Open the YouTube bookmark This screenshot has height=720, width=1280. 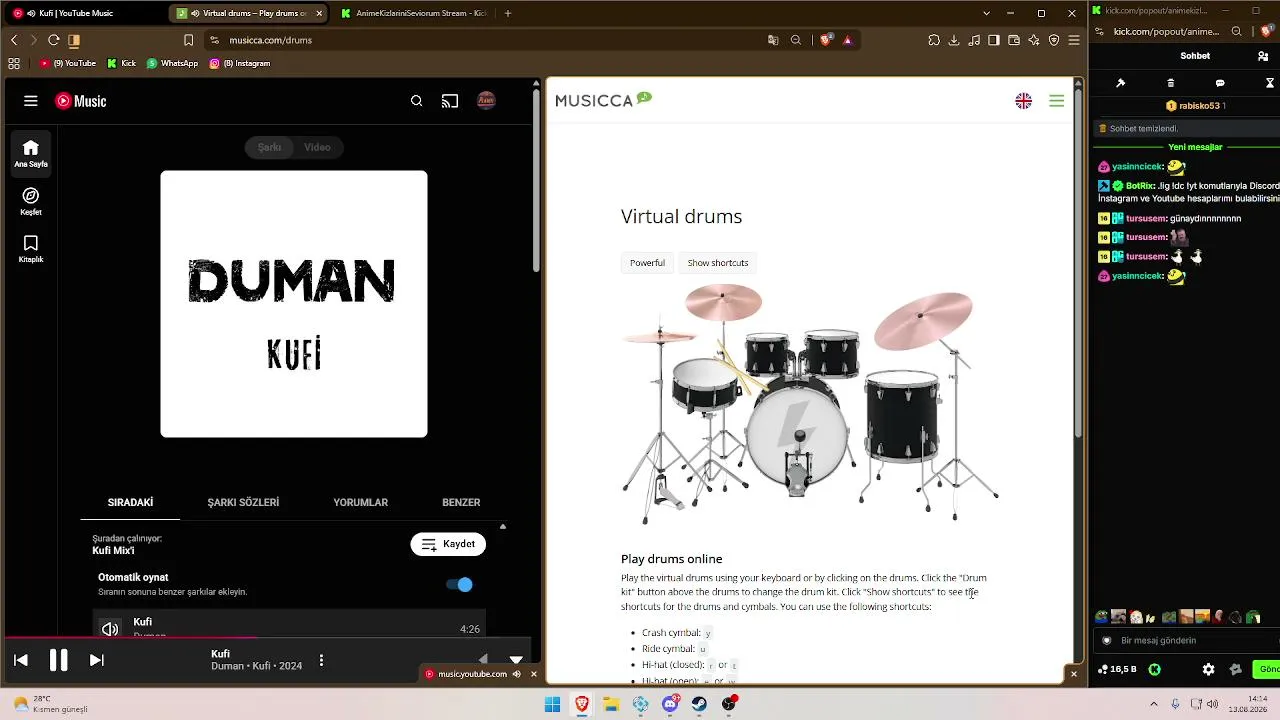[x=67, y=63]
